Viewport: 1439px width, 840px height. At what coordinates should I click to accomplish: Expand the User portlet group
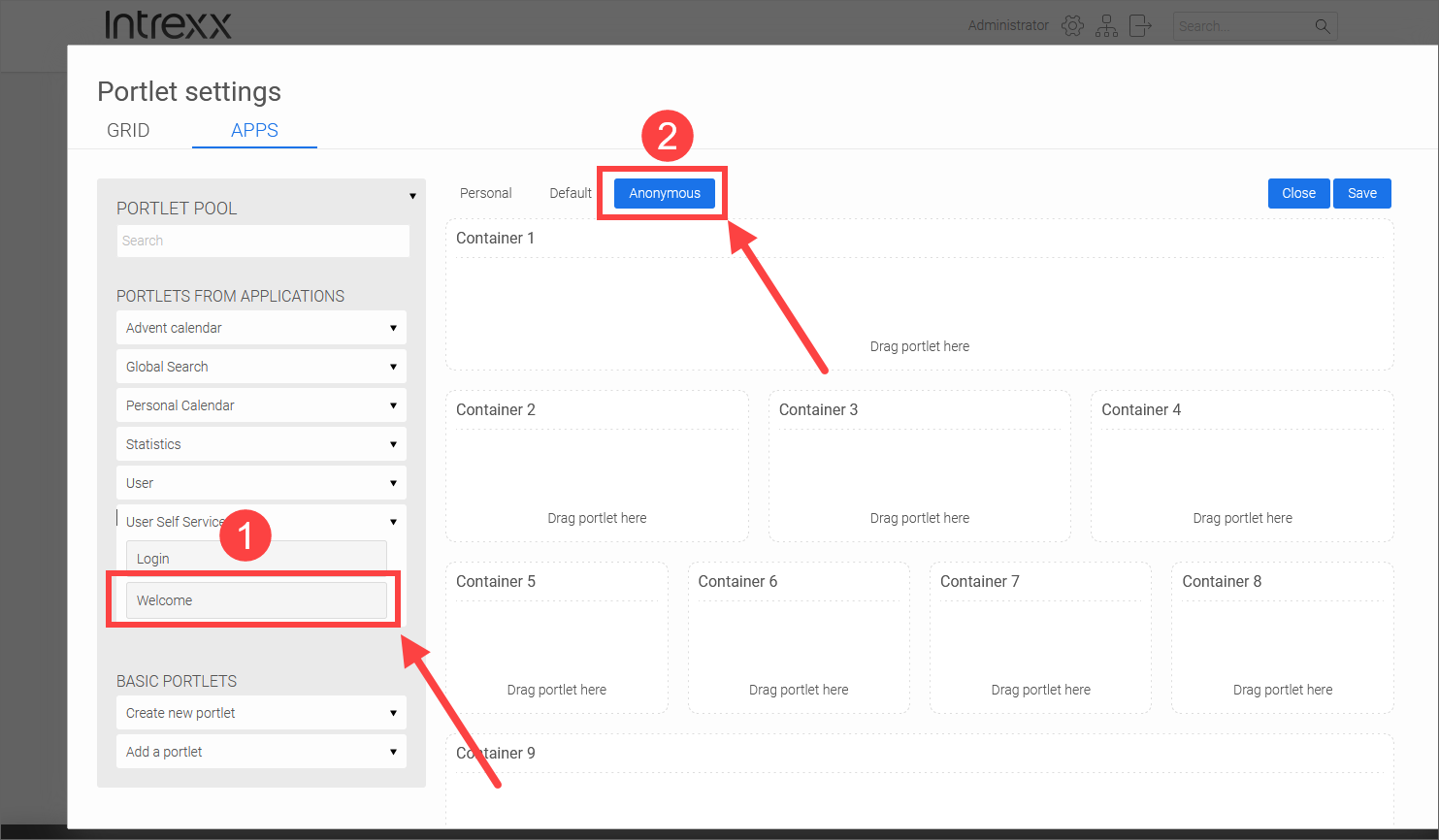click(x=393, y=483)
